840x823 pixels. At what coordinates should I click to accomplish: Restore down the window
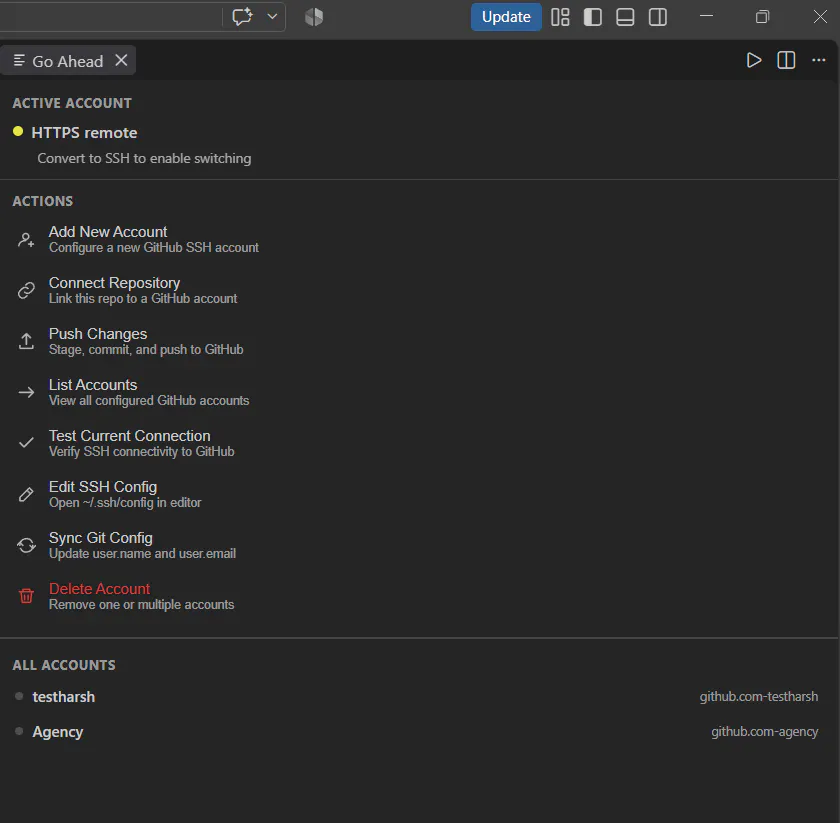click(x=762, y=17)
